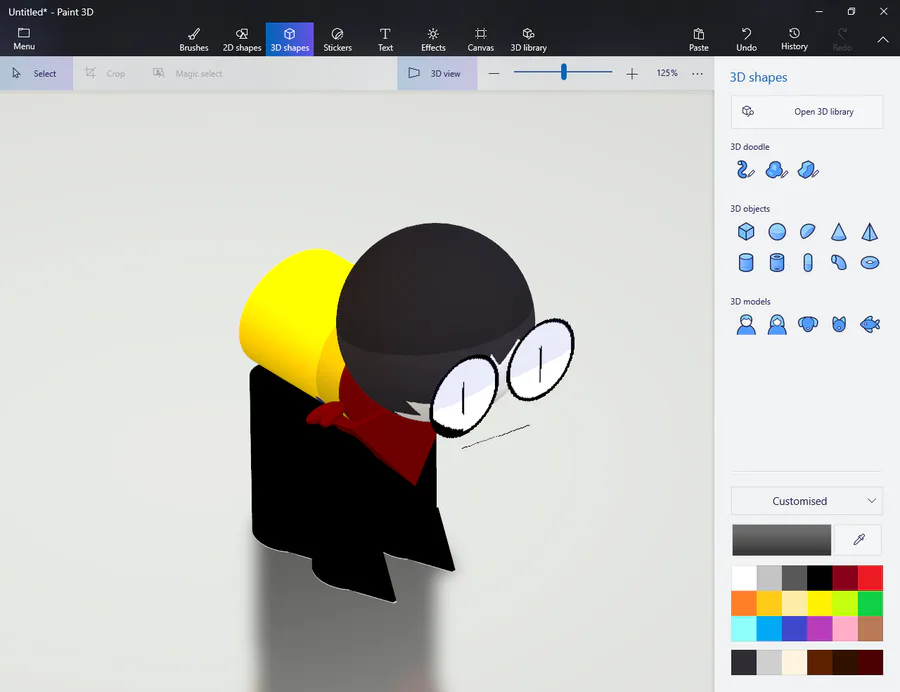Insert a cylinder 3D object
The image size is (900, 692).
click(x=746, y=263)
